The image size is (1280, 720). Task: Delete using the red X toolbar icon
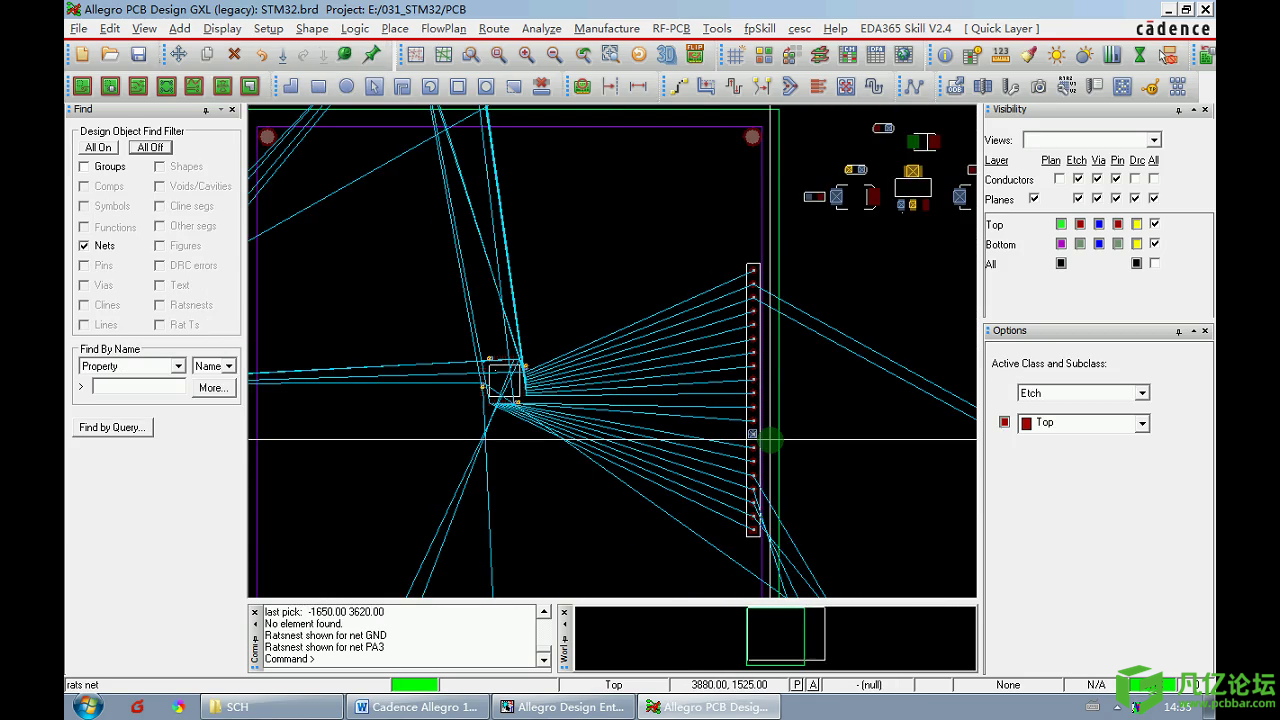tap(234, 55)
